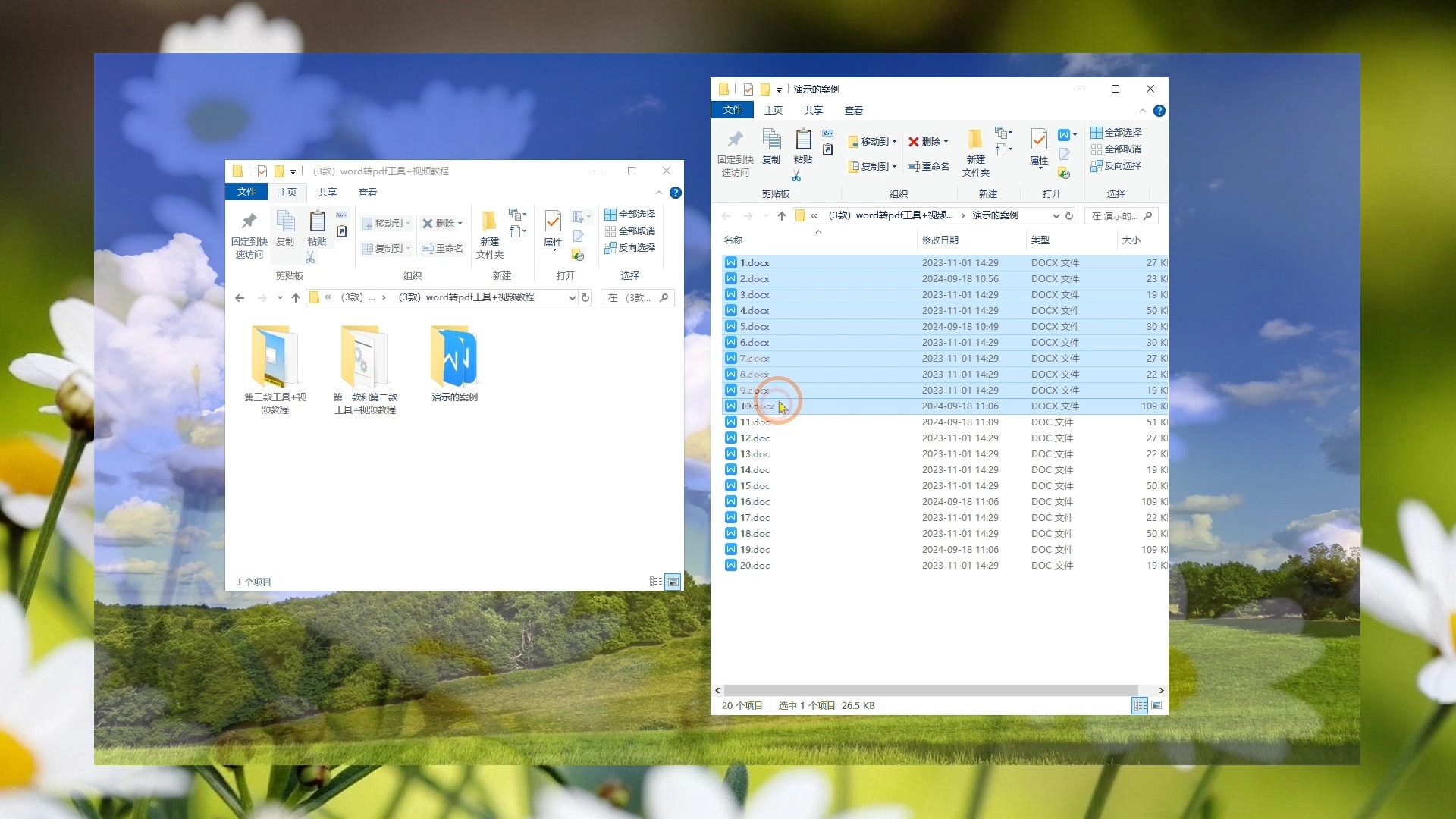The height and width of the screenshot is (819, 1456).
Task: Click search box in left window
Action: click(637, 298)
